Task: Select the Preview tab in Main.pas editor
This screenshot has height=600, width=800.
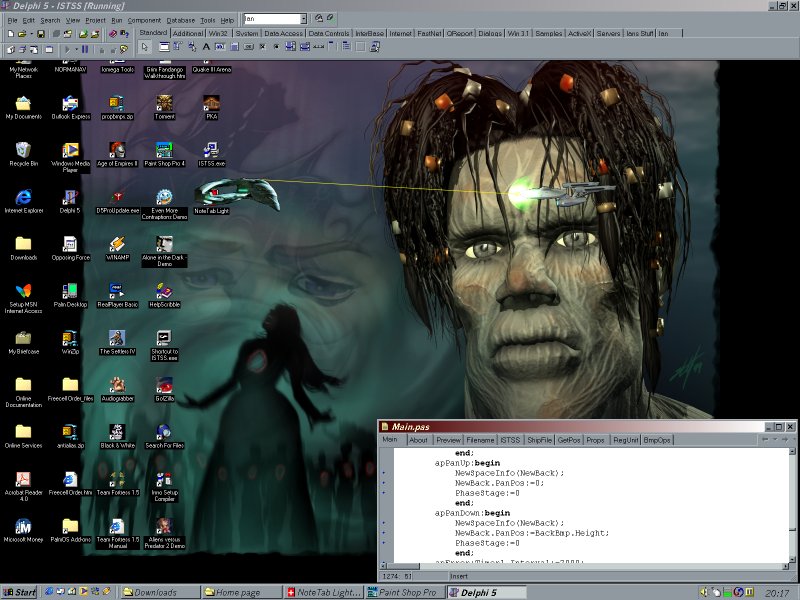Action: (x=448, y=440)
